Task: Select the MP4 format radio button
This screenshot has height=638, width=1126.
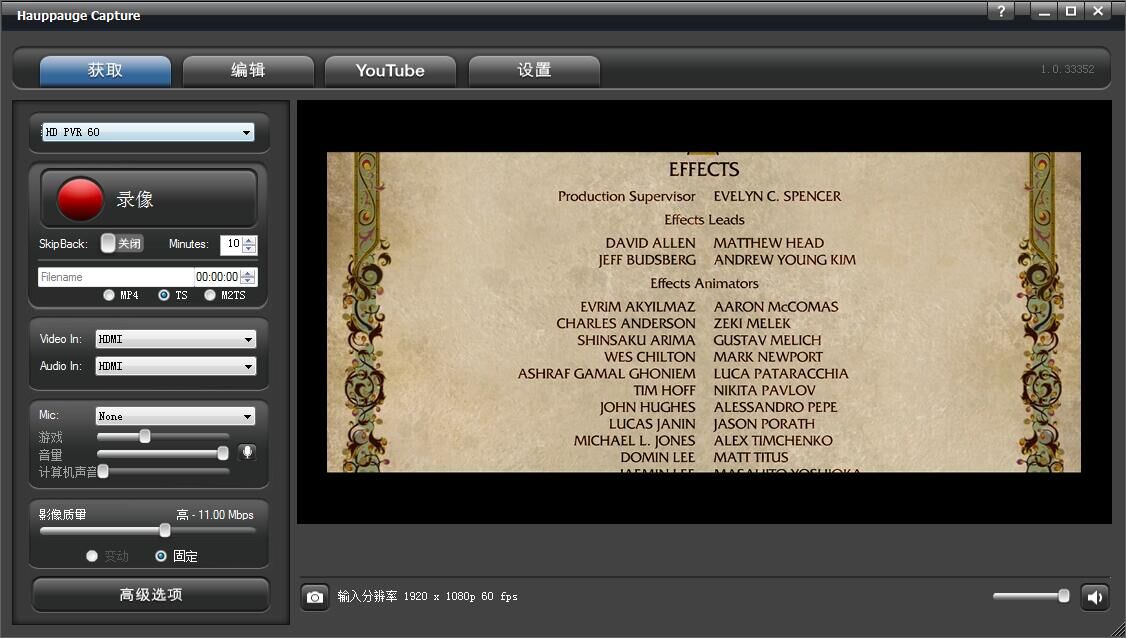Action: 109,295
